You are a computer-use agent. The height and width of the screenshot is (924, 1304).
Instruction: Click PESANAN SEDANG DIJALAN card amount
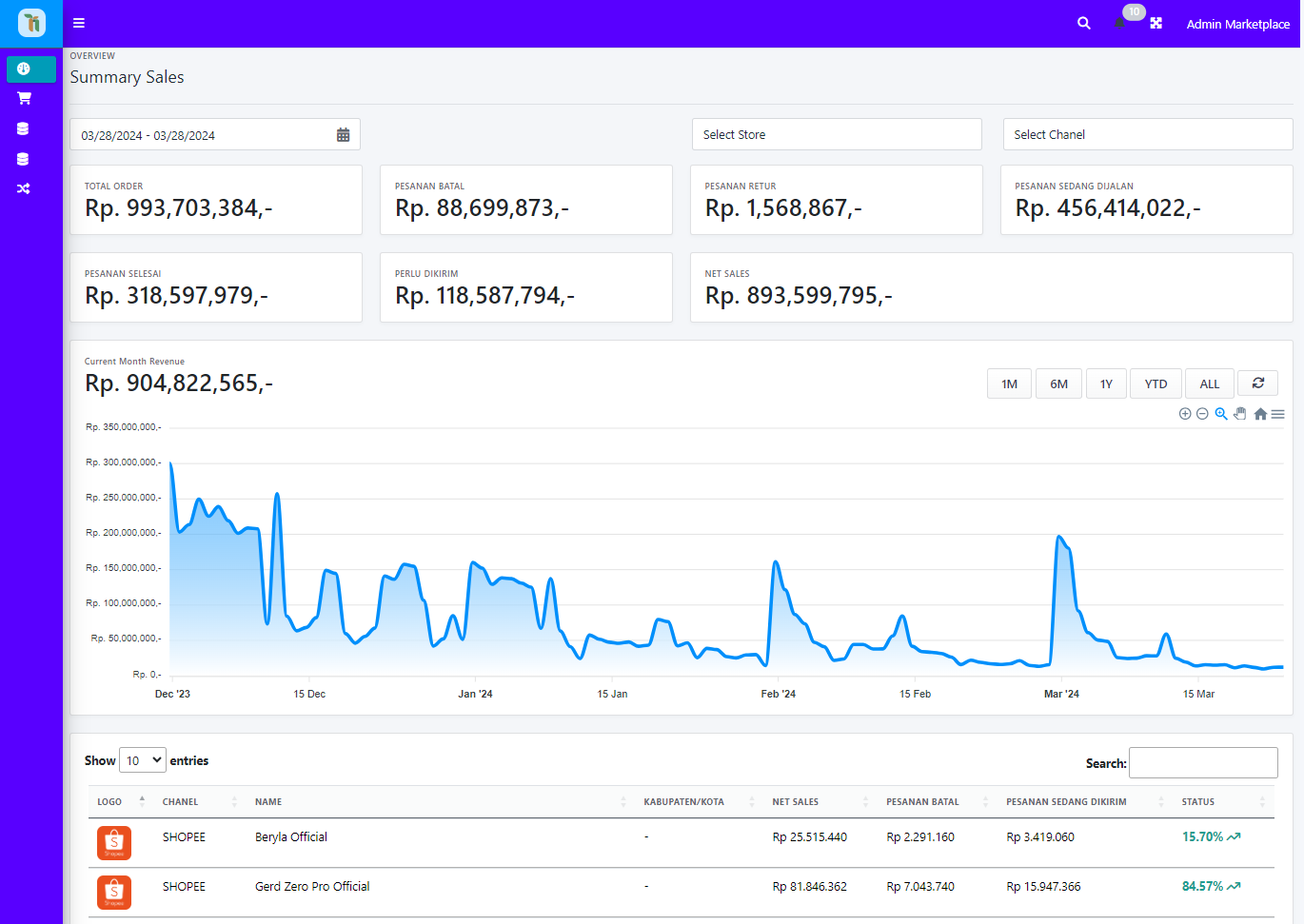tap(1108, 208)
